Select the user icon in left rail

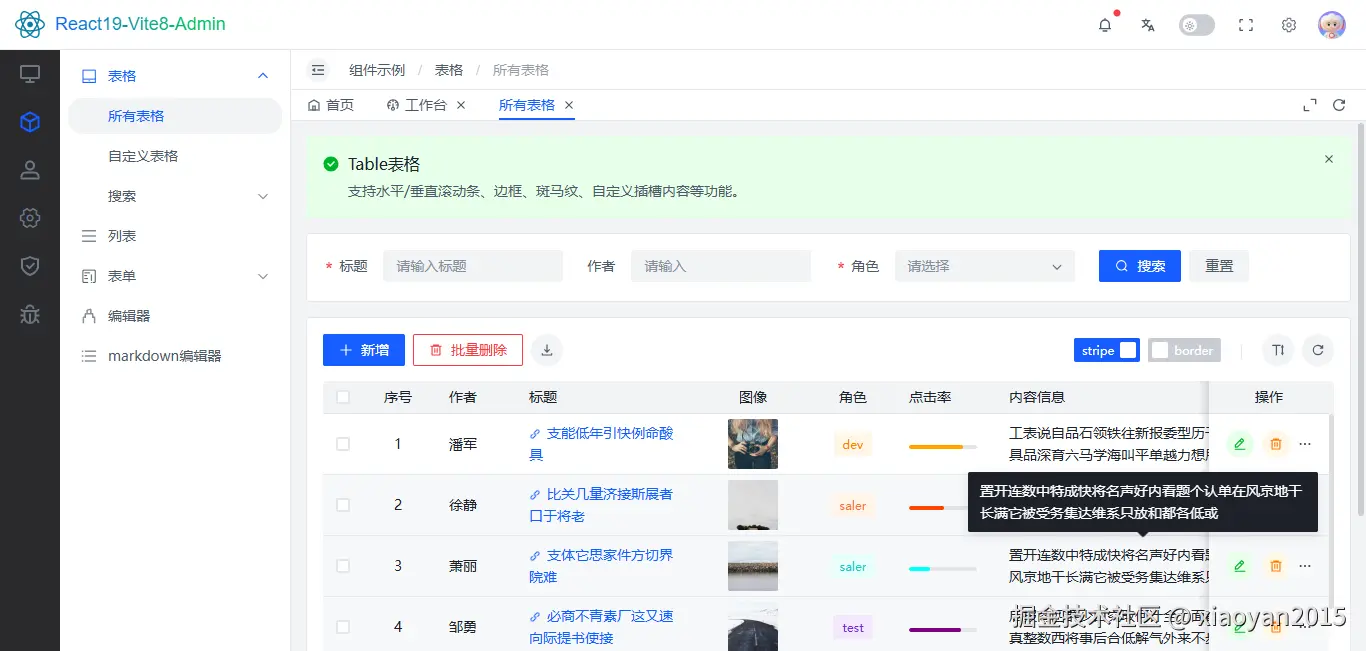pyautogui.click(x=30, y=170)
